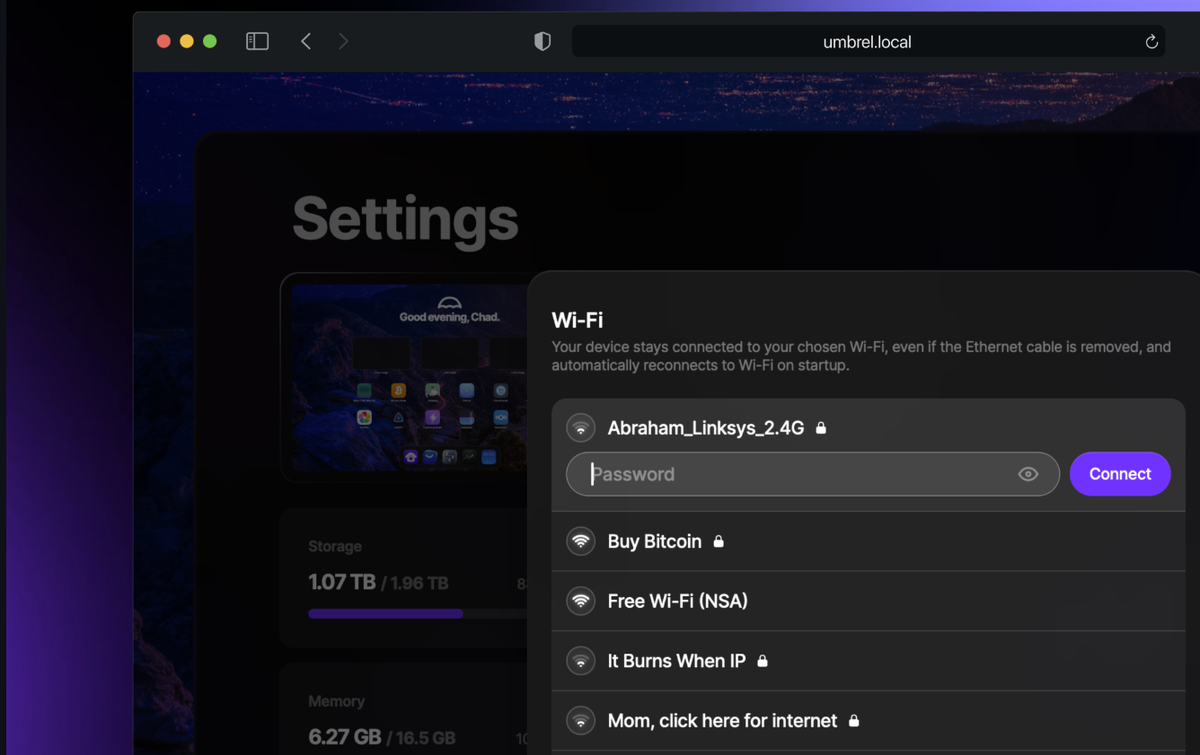Image resolution: width=1200 pixels, height=755 pixels.
Task: Toggle password visibility with the eye icon
Action: 1029,474
